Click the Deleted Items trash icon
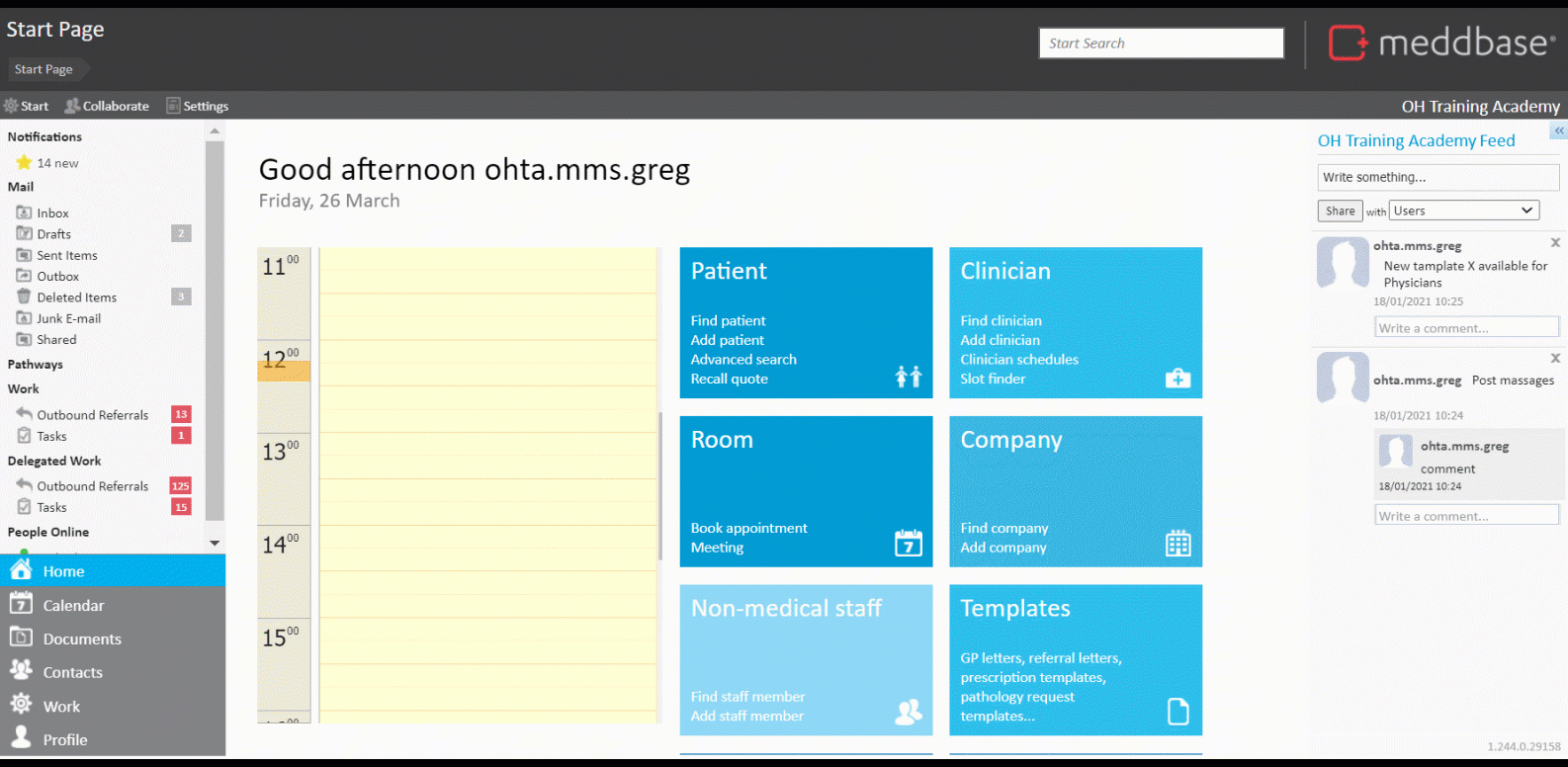The image size is (1568, 767). [x=24, y=297]
